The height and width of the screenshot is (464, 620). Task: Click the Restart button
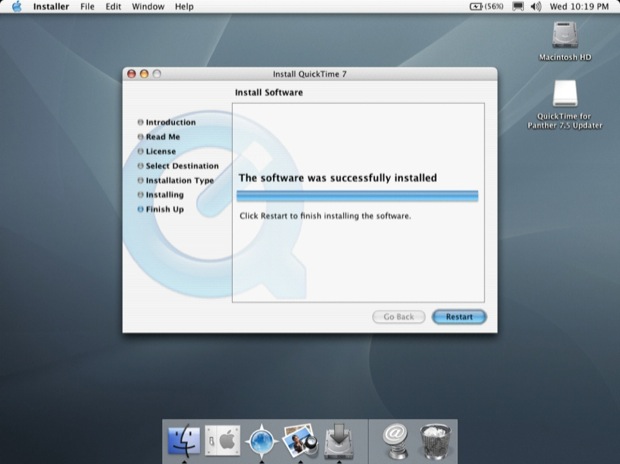pos(459,316)
